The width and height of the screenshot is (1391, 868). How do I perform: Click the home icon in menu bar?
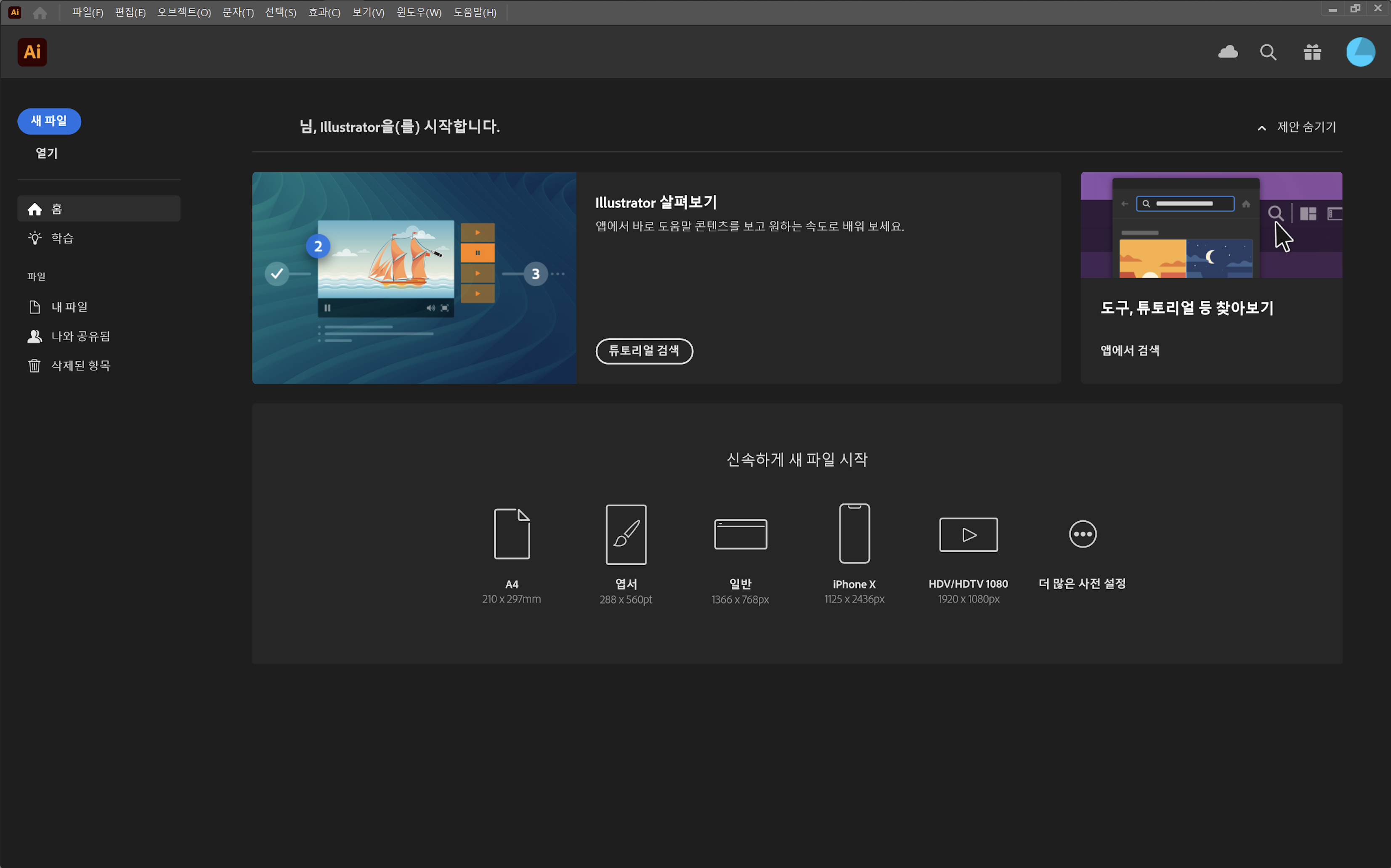click(40, 13)
